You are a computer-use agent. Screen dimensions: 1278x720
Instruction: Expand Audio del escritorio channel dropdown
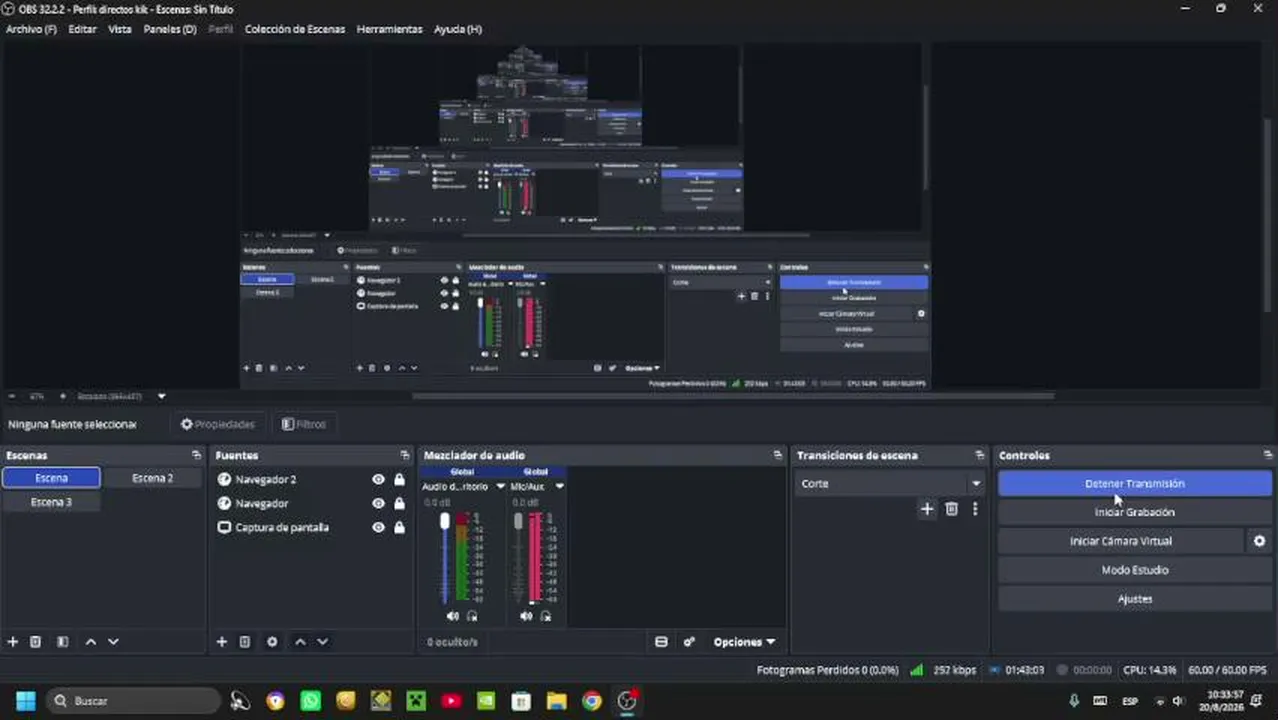tap(500, 487)
